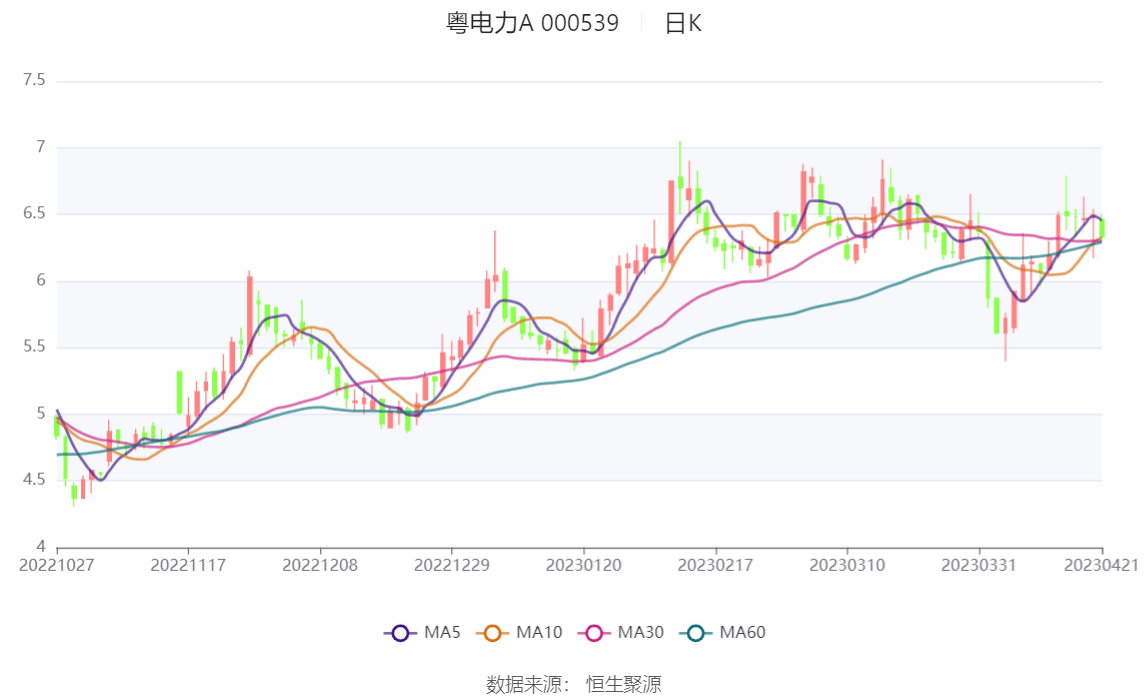Click the x-axis date 20230217
This screenshot has height=699, width=1148.
tap(715, 565)
